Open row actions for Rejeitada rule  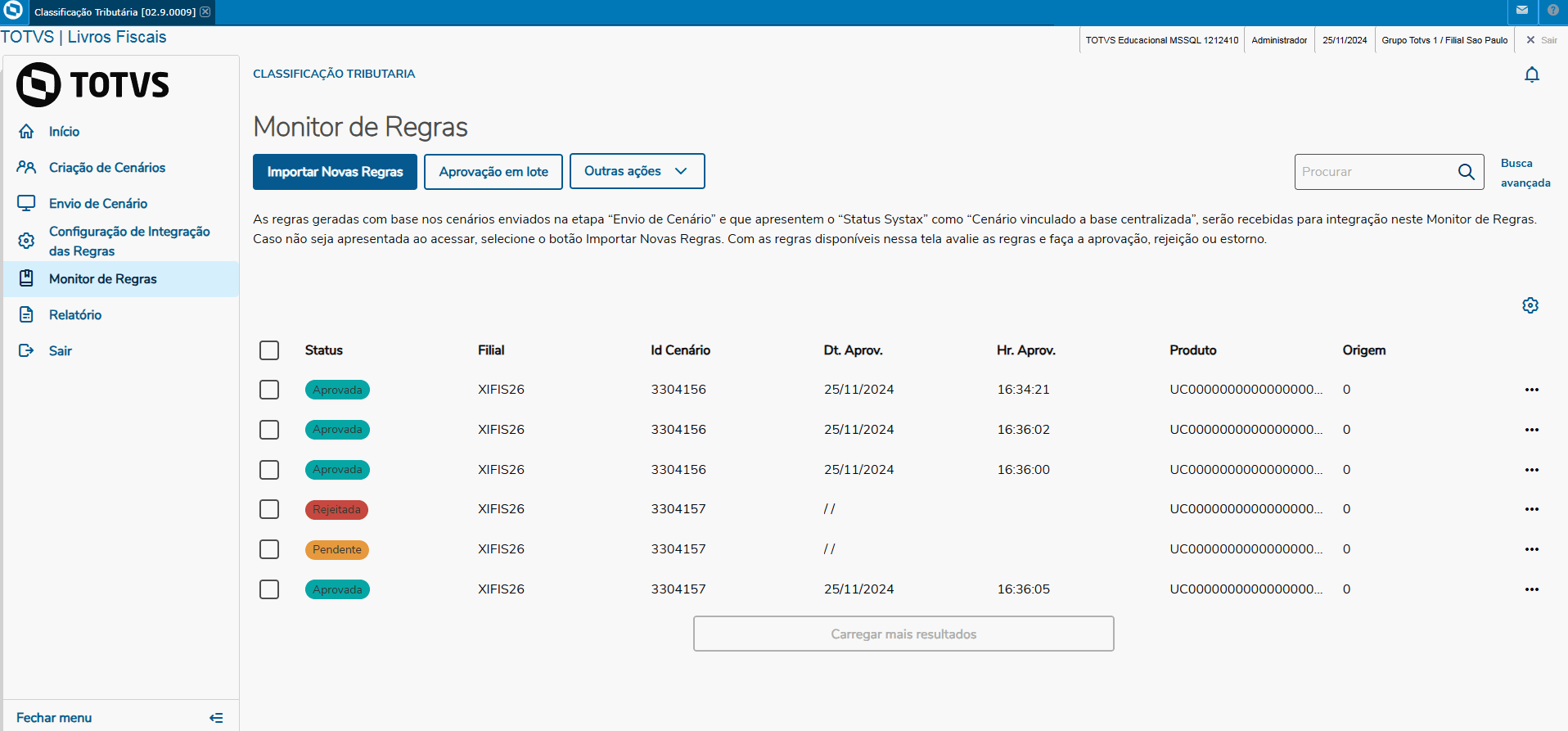tap(1532, 509)
